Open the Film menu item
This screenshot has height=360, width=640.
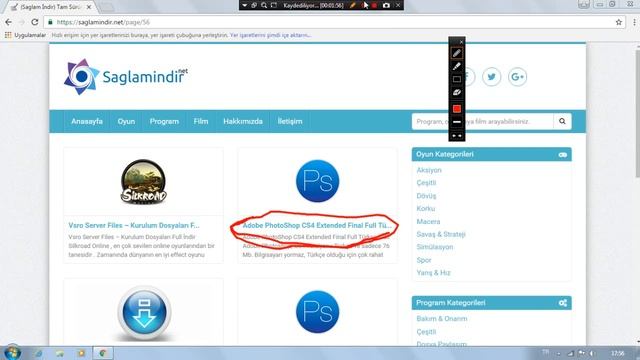pyautogui.click(x=201, y=121)
